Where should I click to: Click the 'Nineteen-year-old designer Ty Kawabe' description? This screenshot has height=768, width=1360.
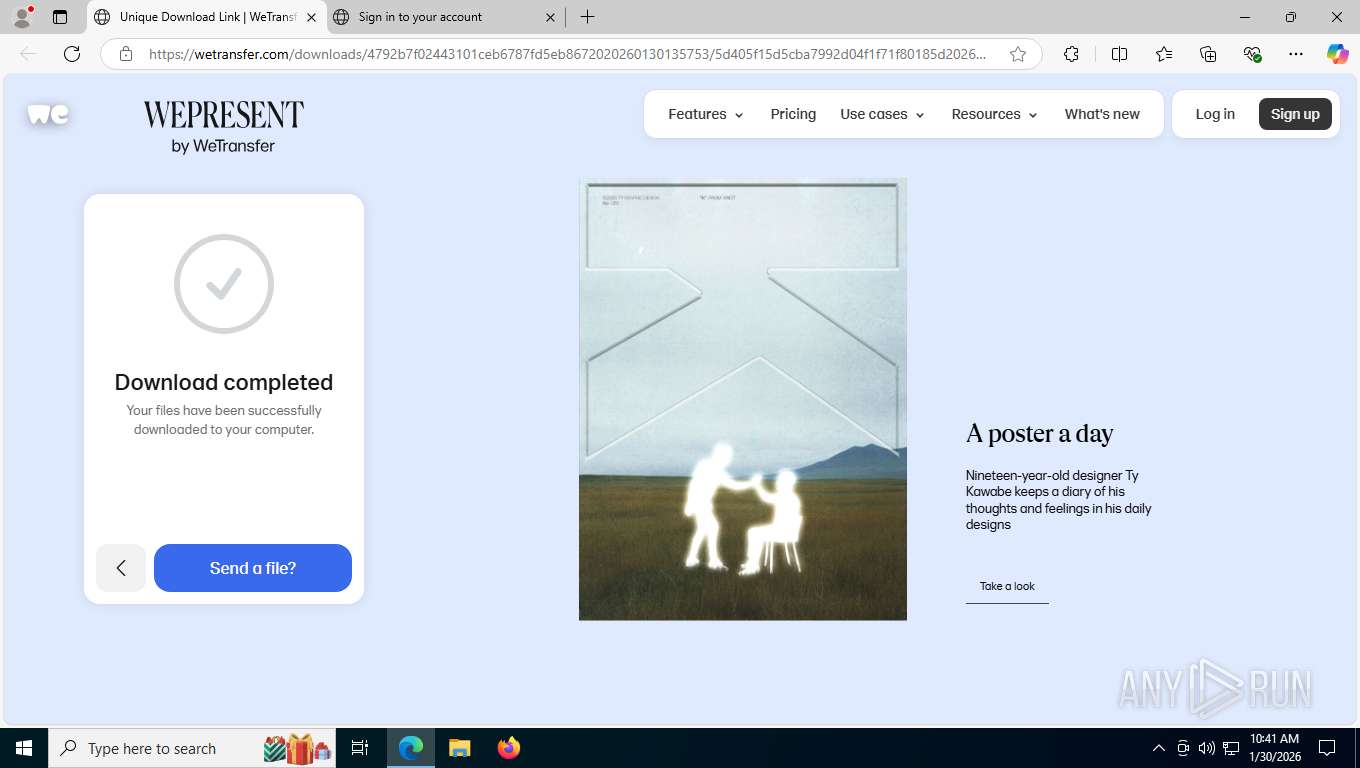pos(1058,500)
